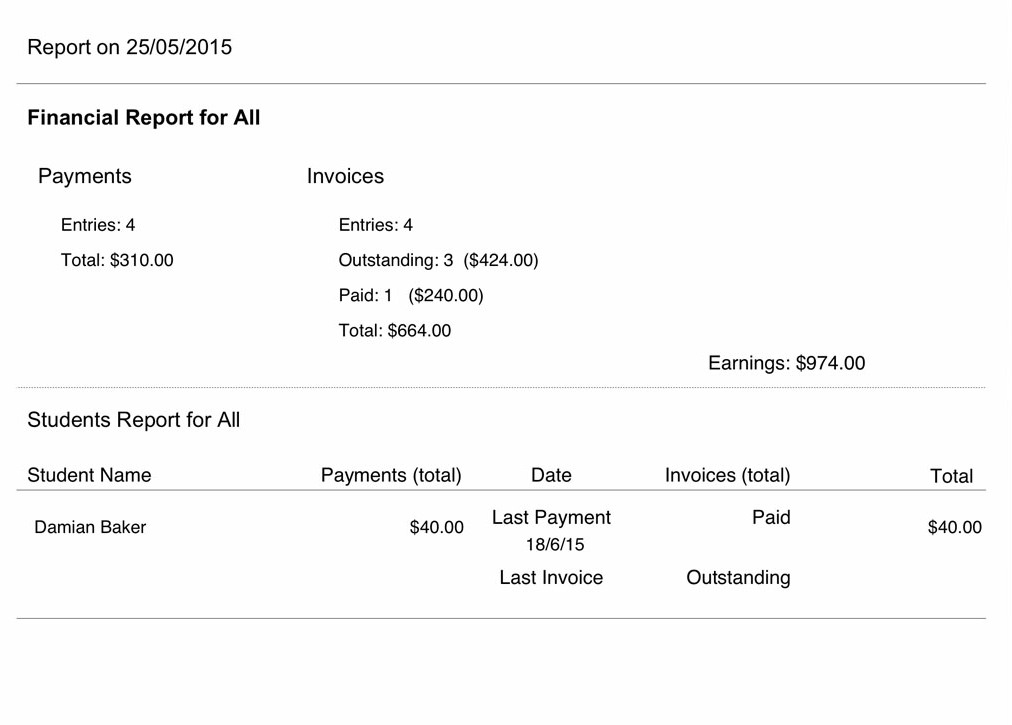
Task: Click the Invoices section heading
Action: tap(345, 176)
